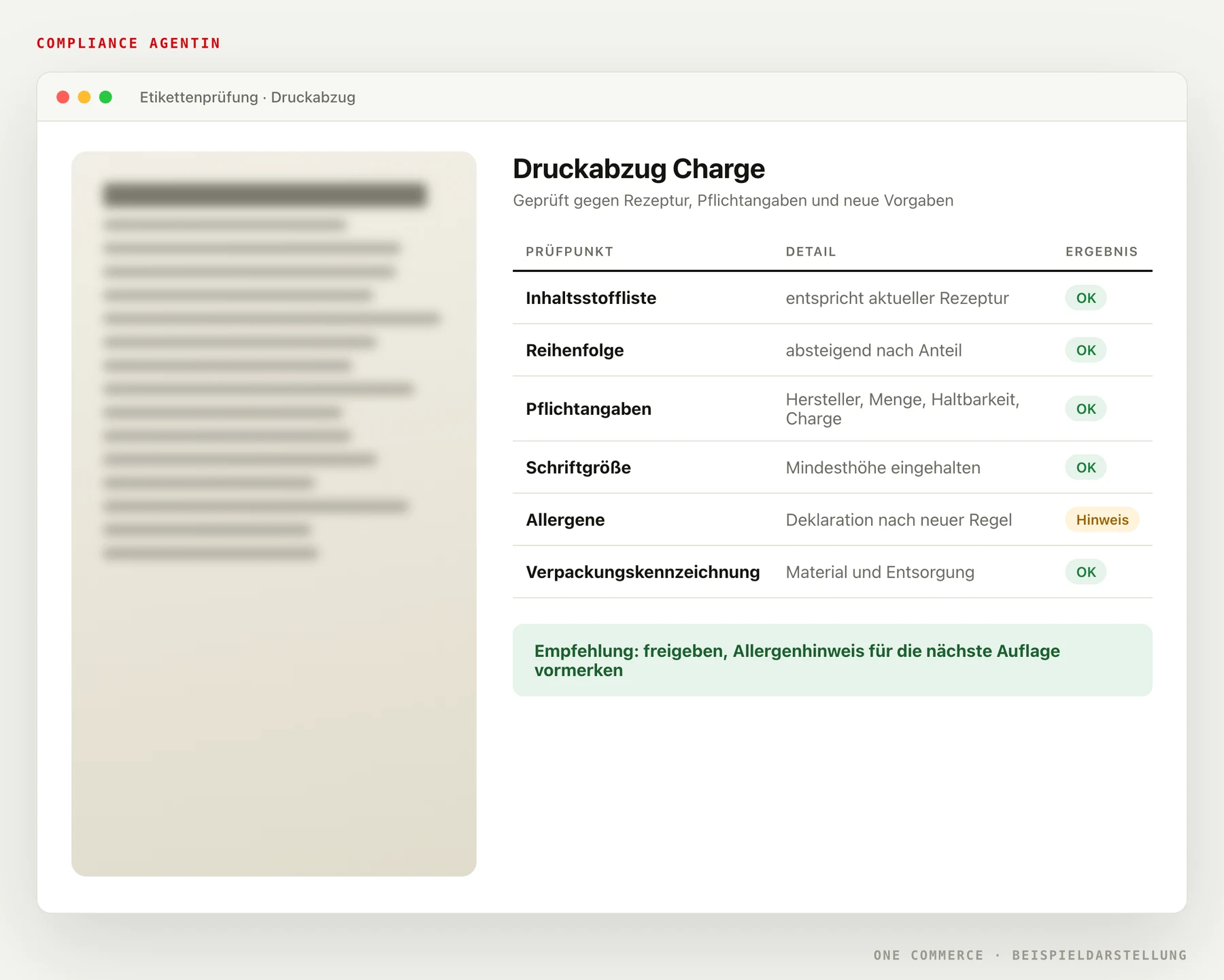Click detail Mindesthöhe eingehalten
The width and height of the screenshot is (1224, 980).
[x=883, y=467]
